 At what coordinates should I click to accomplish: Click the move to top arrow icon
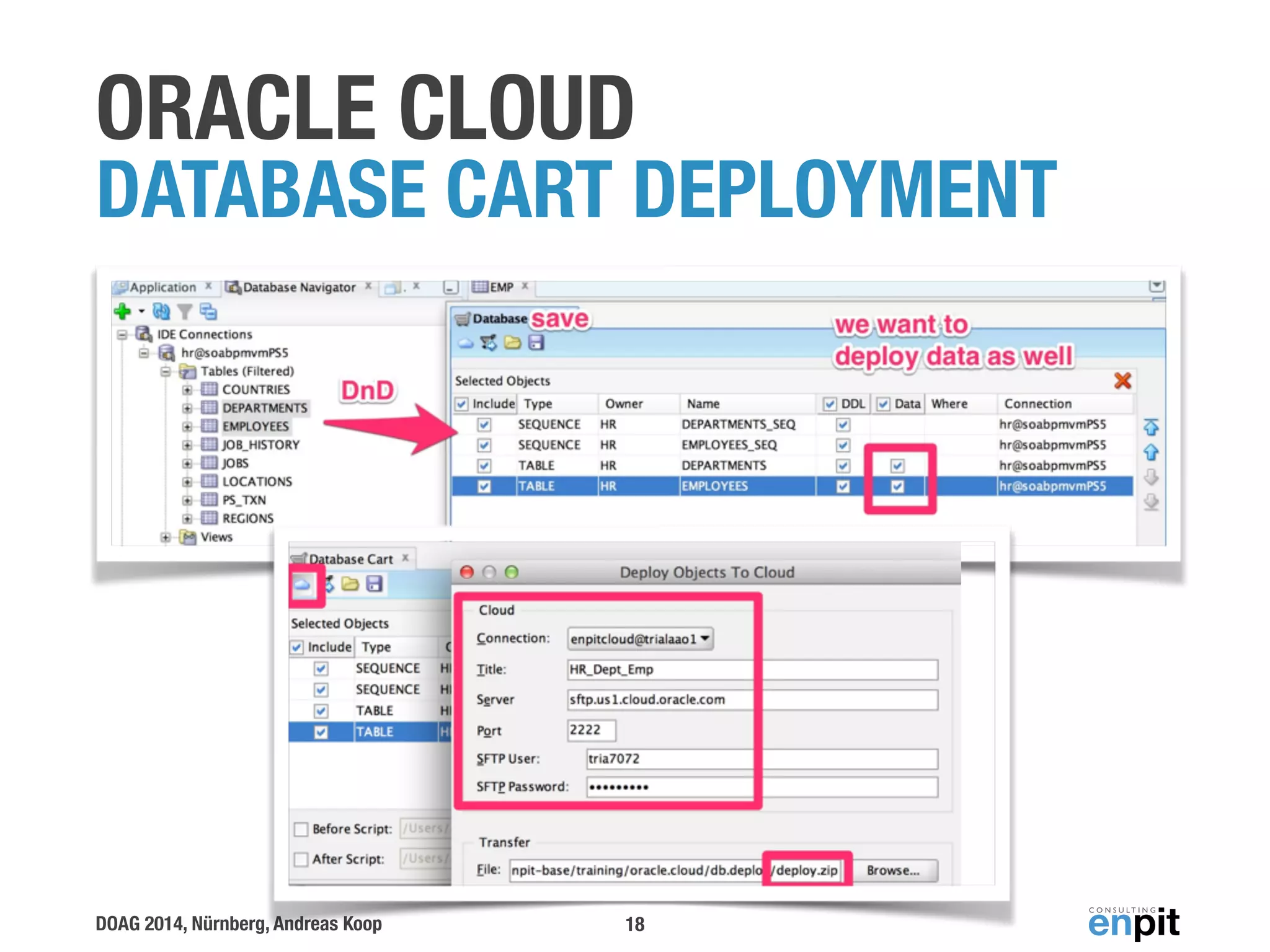[1151, 426]
